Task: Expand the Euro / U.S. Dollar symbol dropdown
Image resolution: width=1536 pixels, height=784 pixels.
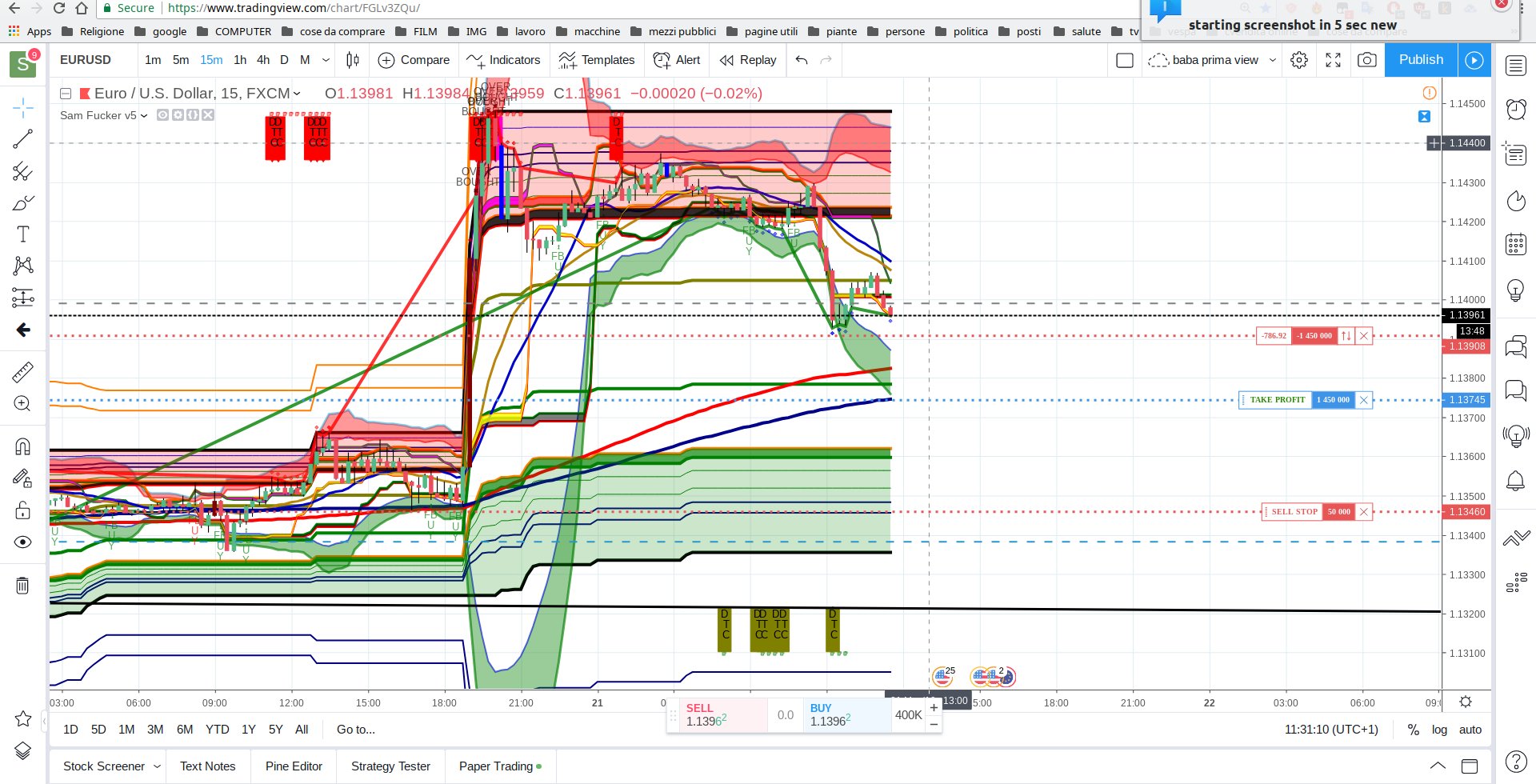Action: pos(297,94)
